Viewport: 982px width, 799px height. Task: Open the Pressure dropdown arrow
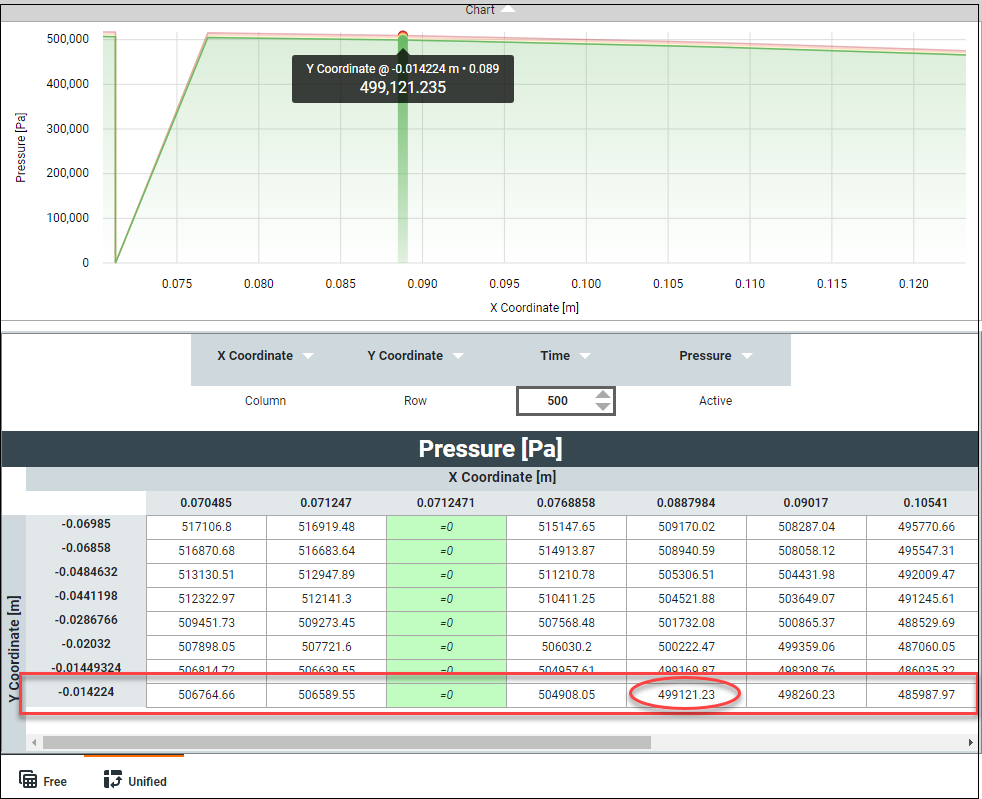747,356
